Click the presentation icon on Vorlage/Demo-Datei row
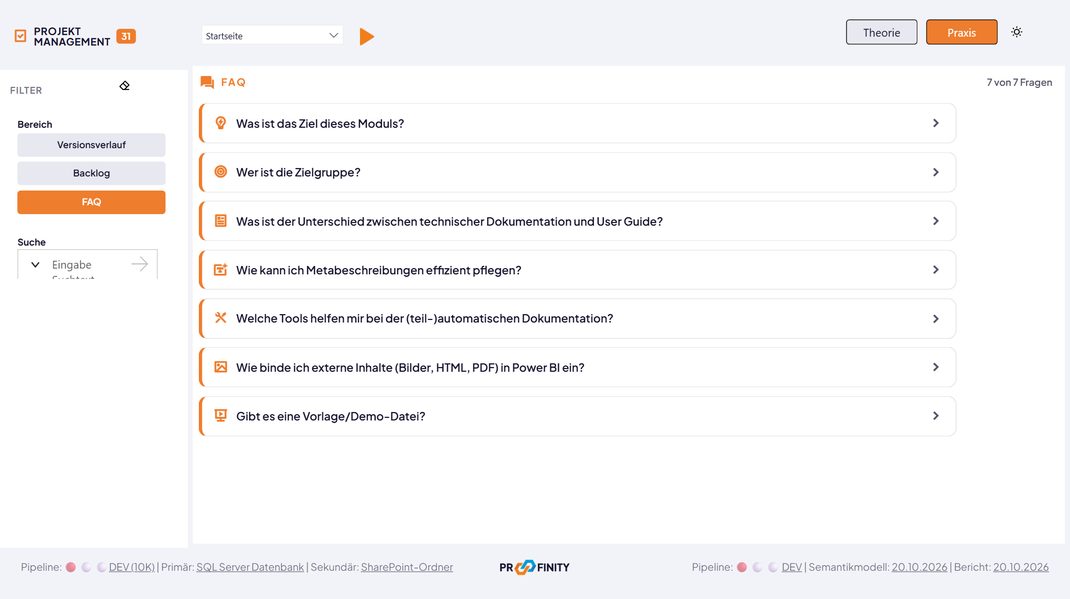Image resolution: width=1070 pixels, height=599 pixels. point(220,415)
